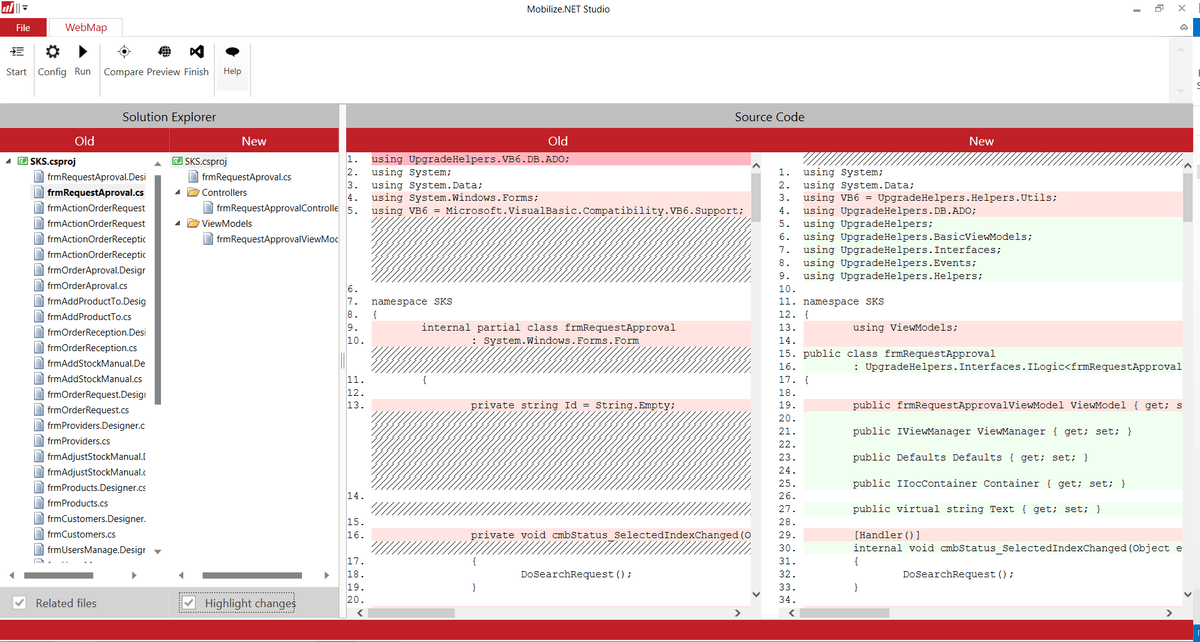Click file icon beside frmRequestApprovalViewModel

[x=208, y=239]
